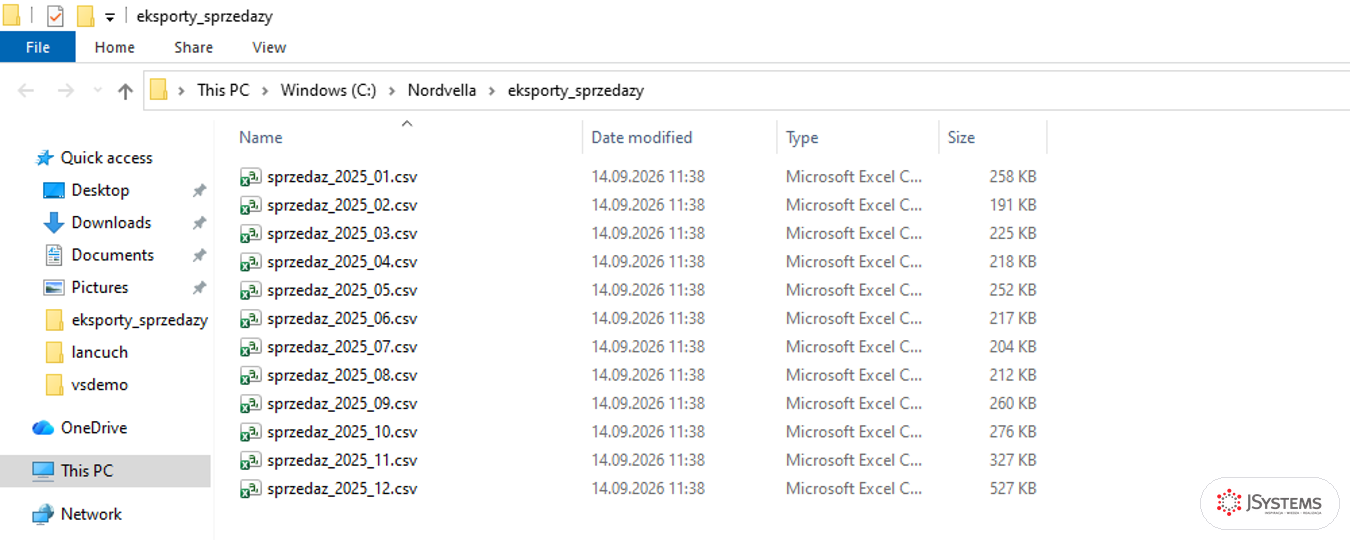Click the Forward navigation arrow
This screenshot has height=540, width=1350.
coord(65,90)
